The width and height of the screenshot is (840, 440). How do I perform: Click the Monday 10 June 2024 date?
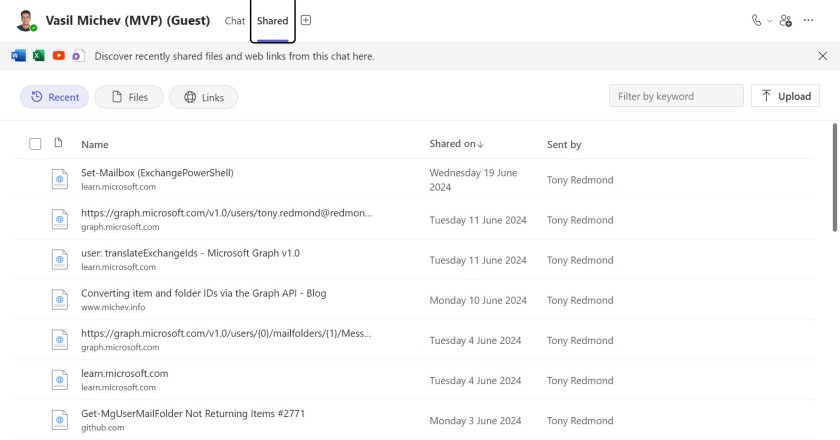click(478, 300)
